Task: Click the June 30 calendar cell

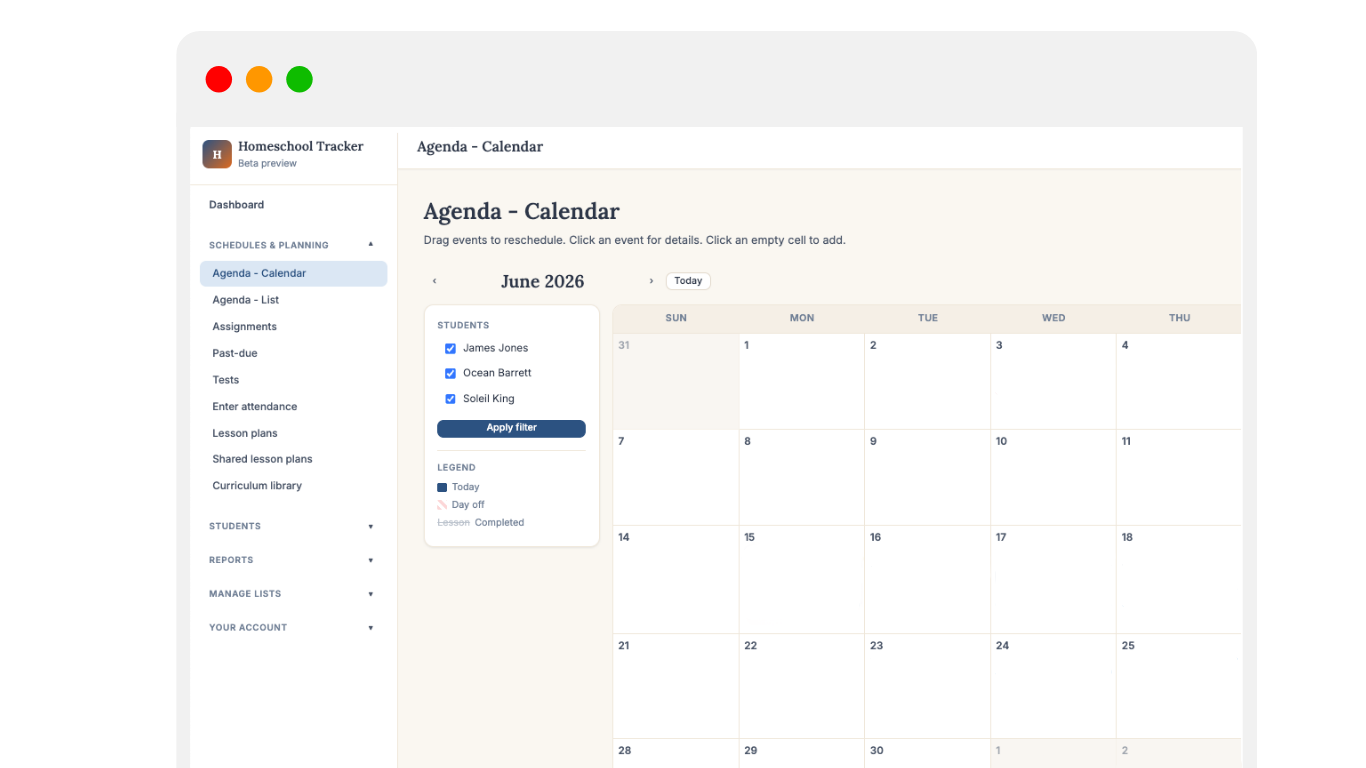Action: (x=928, y=754)
